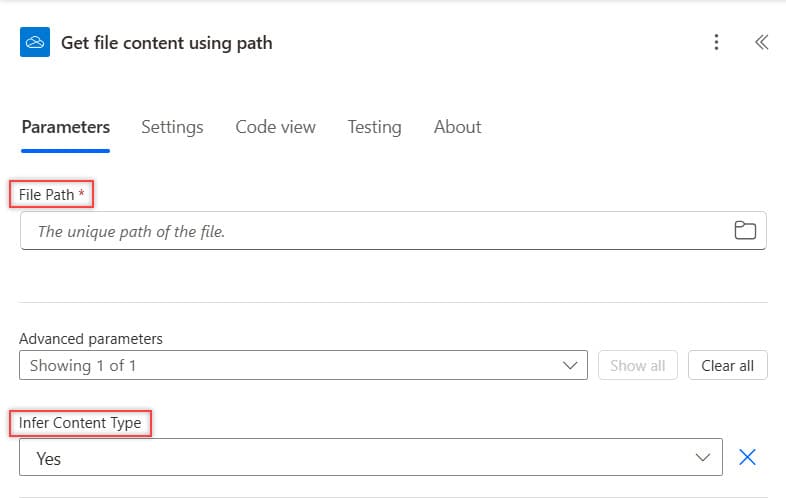Remove Infer Content Type parameter with X
The height and width of the screenshot is (498, 786).
tap(747, 457)
